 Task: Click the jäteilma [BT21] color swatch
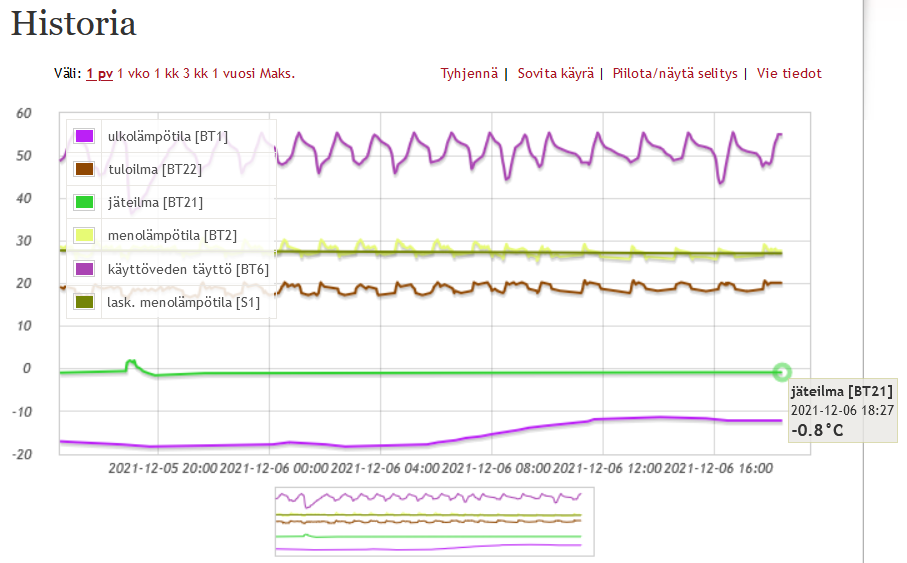point(84,203)
